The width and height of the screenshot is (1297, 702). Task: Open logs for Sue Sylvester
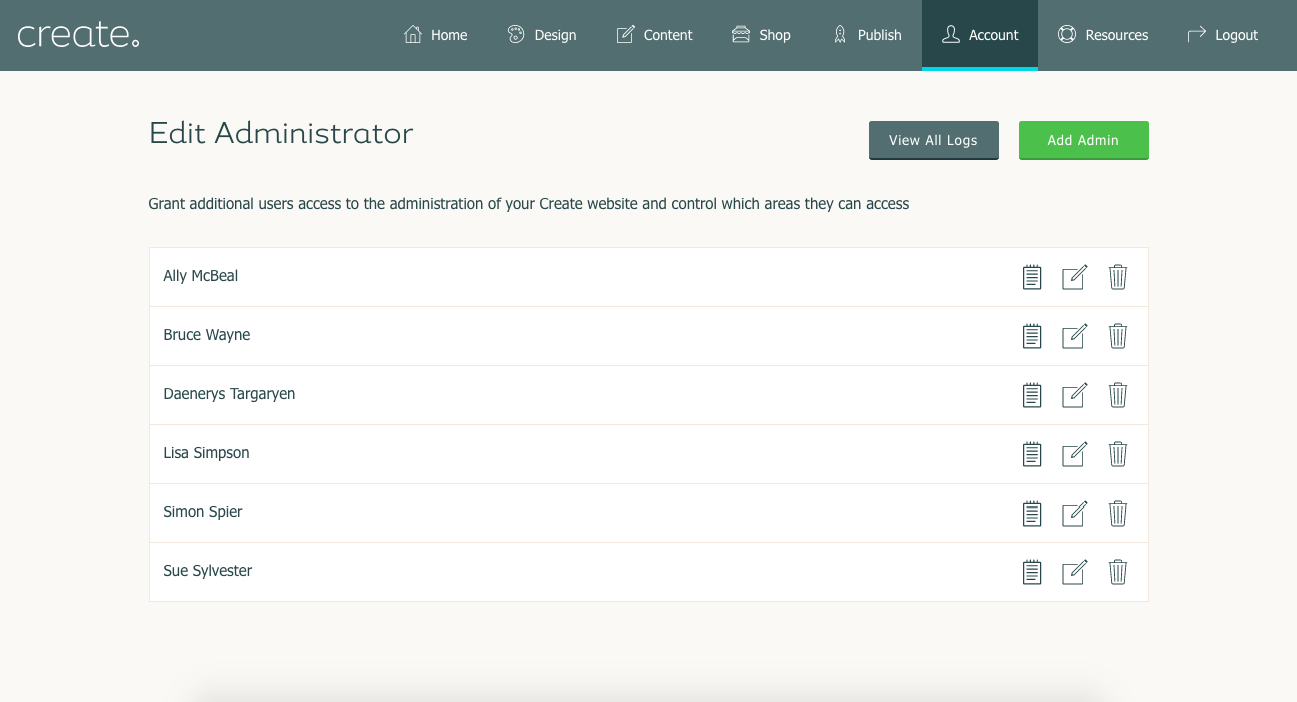(x=1032, y=572)
